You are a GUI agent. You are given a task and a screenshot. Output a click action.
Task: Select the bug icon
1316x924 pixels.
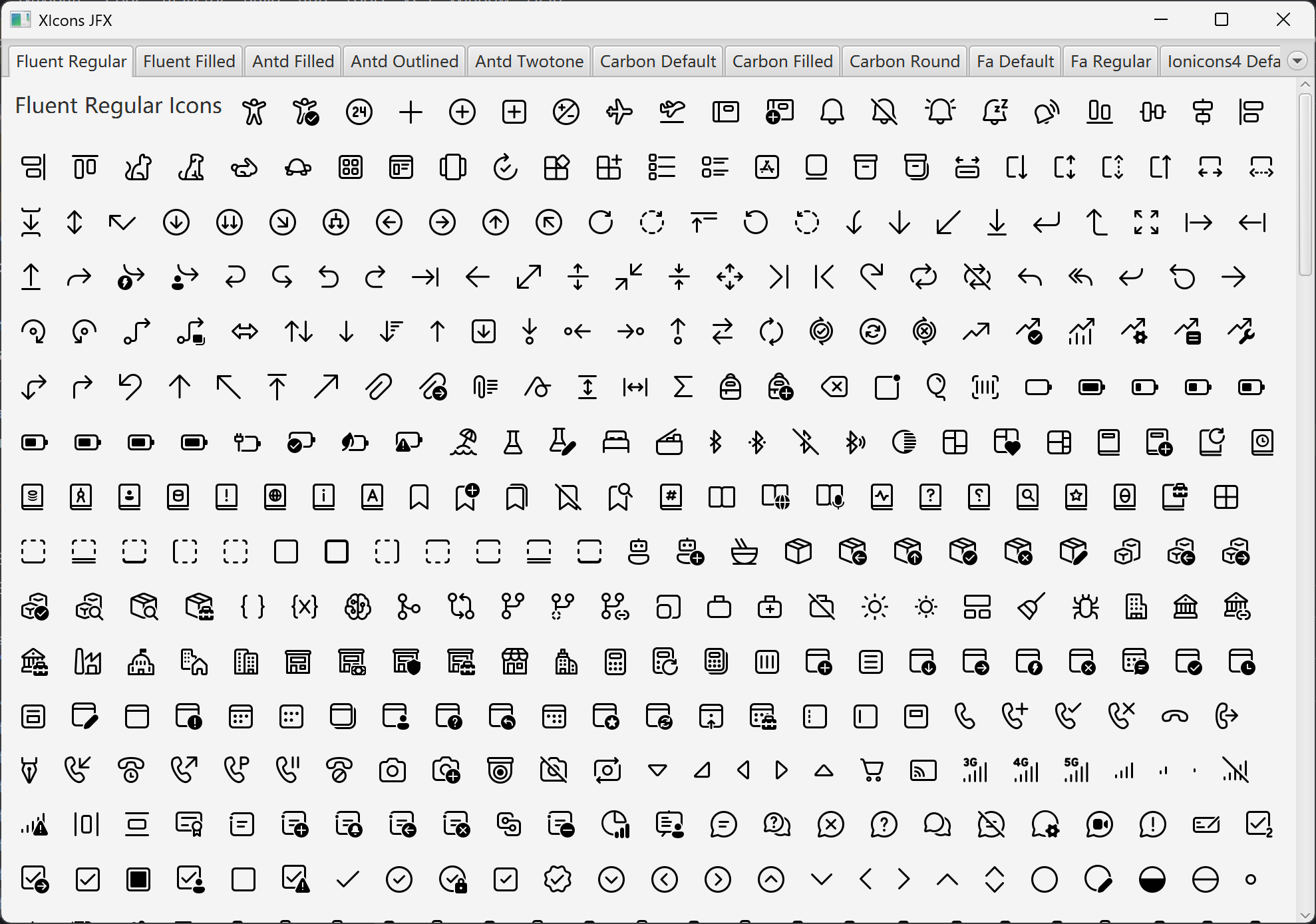1085,607
